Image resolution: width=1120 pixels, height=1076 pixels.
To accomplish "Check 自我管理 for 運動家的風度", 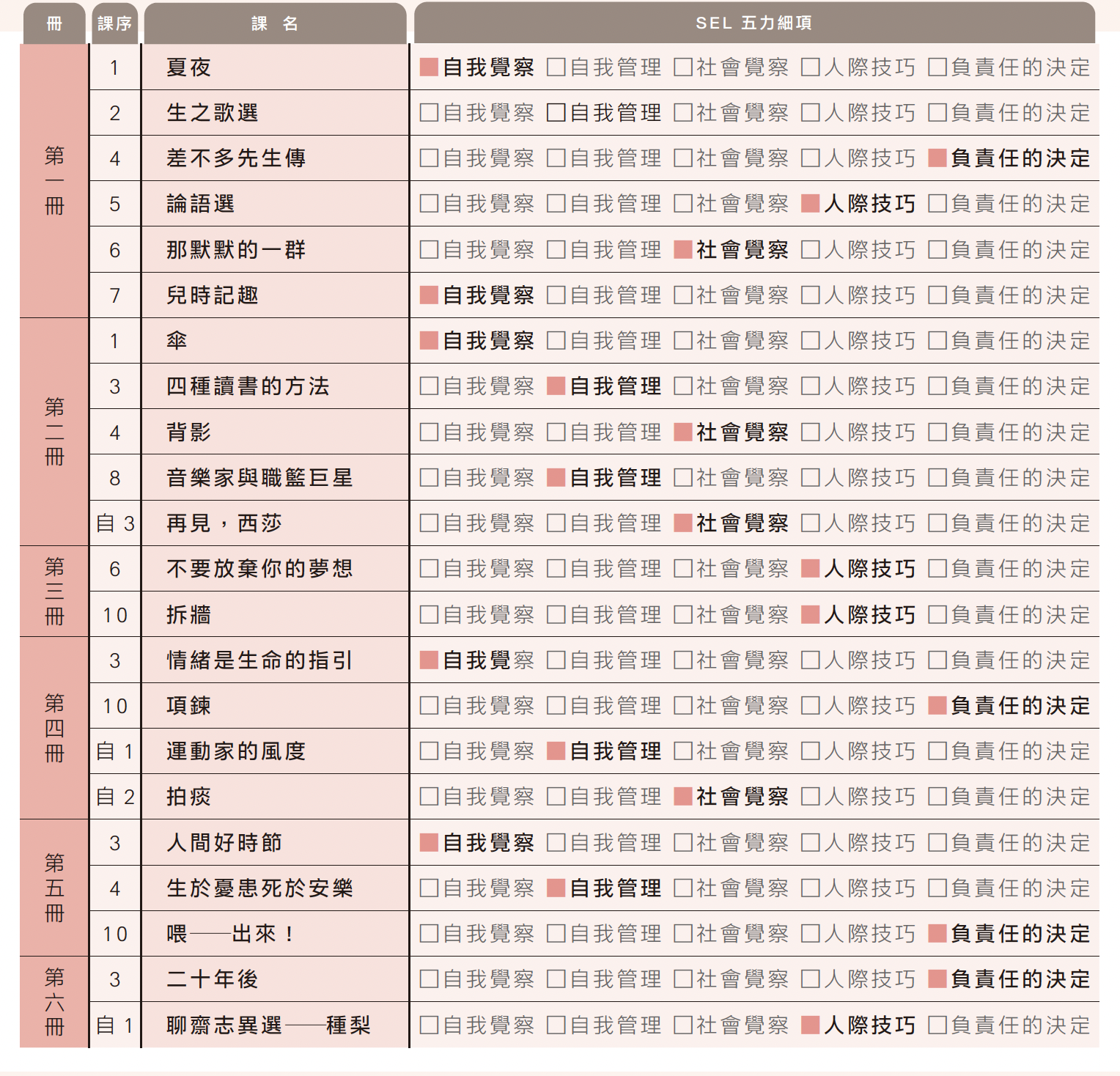I will [556, 750].
